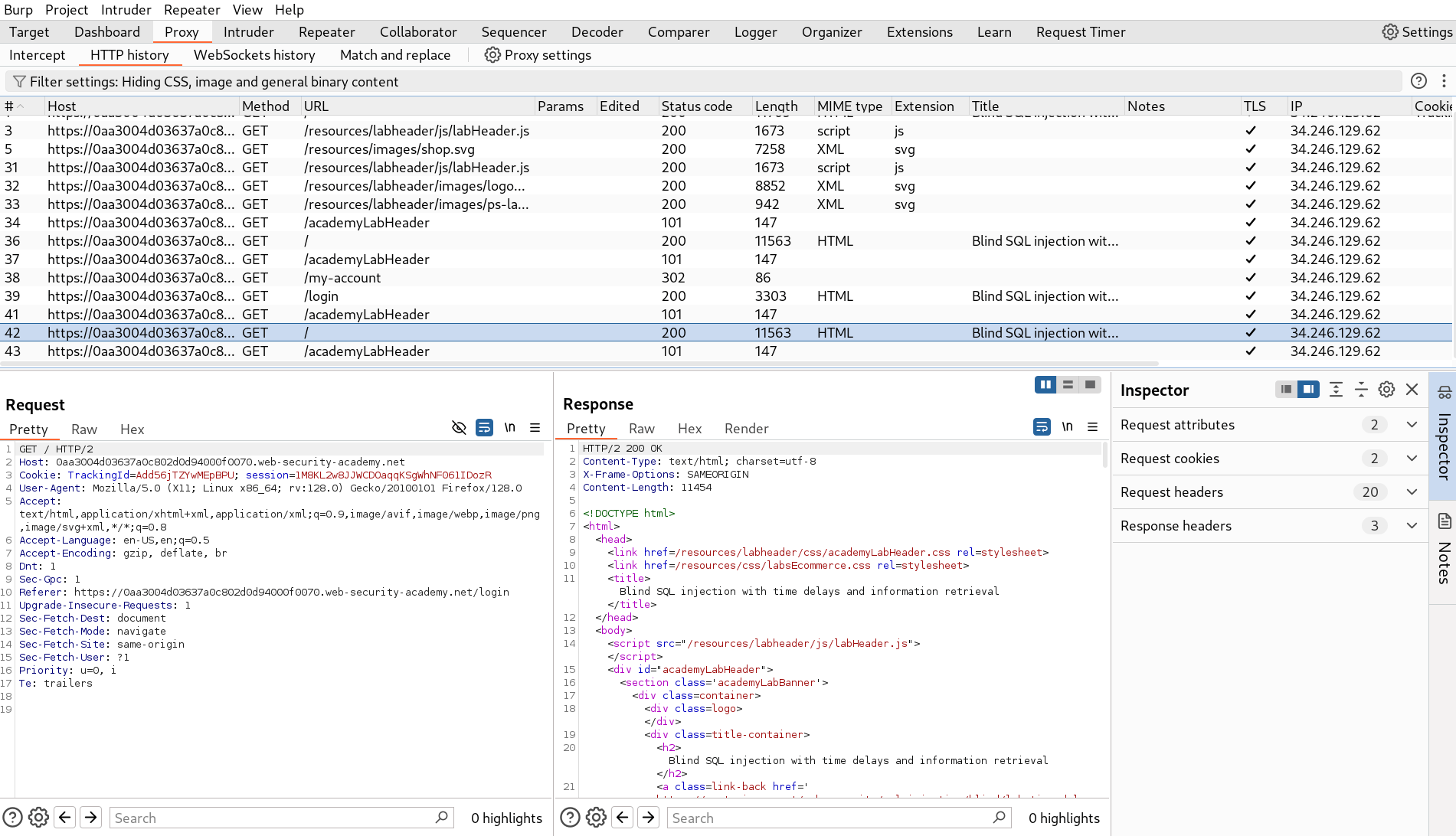This screenshot has height=836, width=1456.
Task: Toggle line wrap icon in Response panel
Action: [1042, 426]
